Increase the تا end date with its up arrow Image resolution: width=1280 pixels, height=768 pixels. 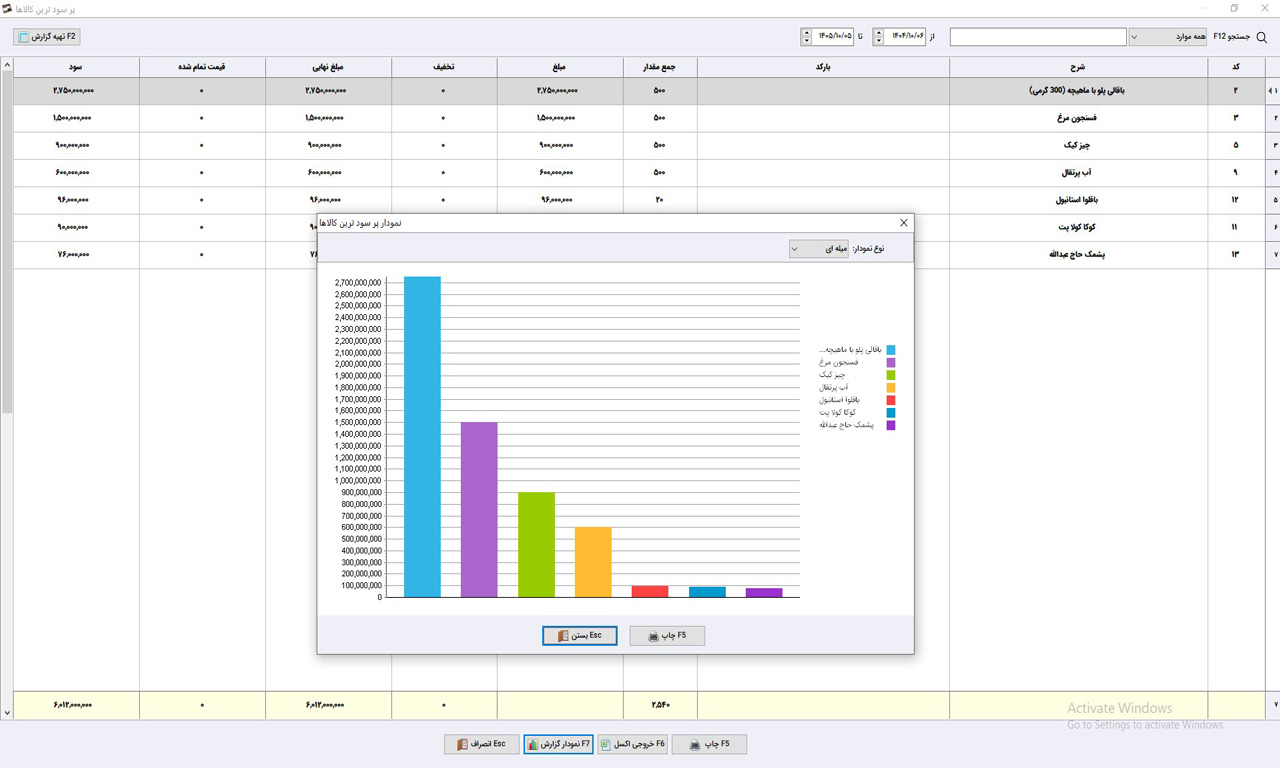click(x=806, y=32)
